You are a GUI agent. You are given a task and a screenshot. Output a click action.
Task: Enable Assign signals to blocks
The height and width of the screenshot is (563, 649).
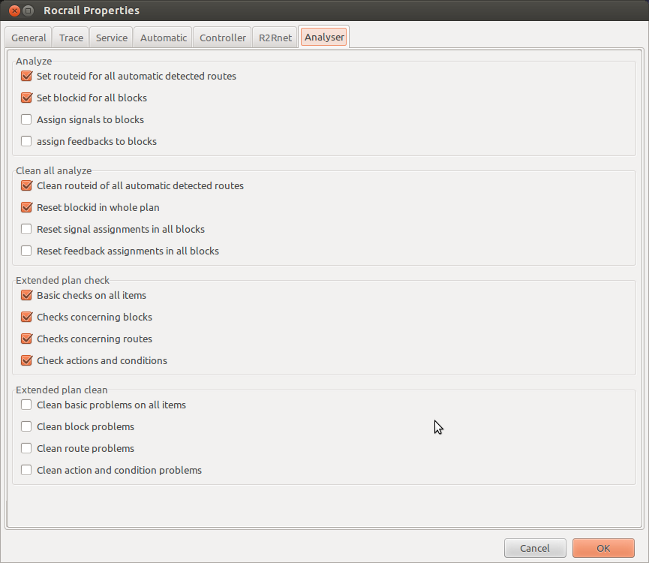click(27, 120)
